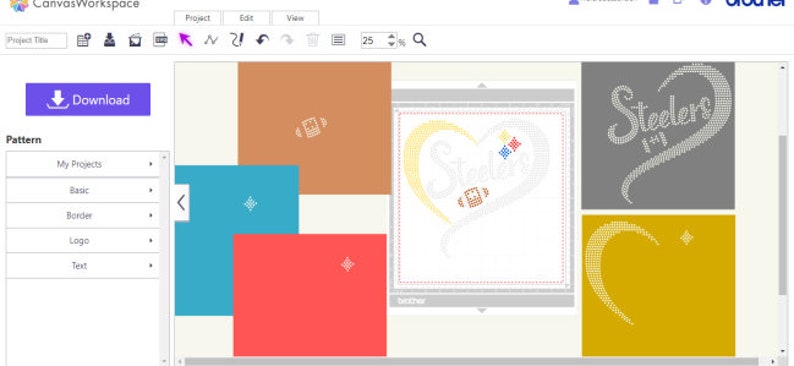Redo the undone action
The height and width of the screenshot is (366, 794).
[287, 40]
